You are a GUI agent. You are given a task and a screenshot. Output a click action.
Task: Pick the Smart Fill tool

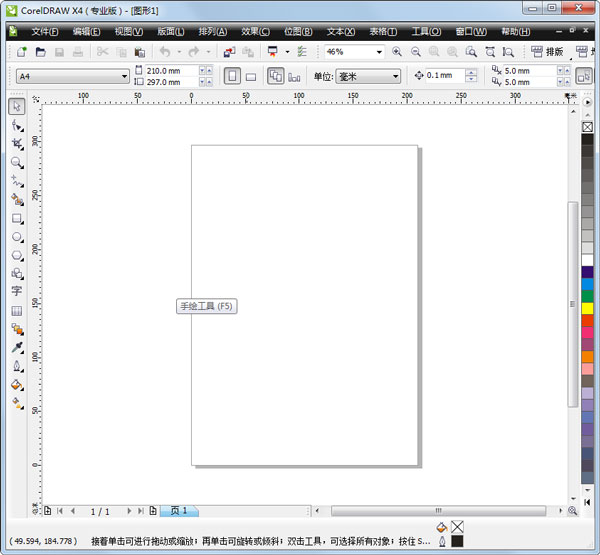pyautogui.click(x=17, y=199)
